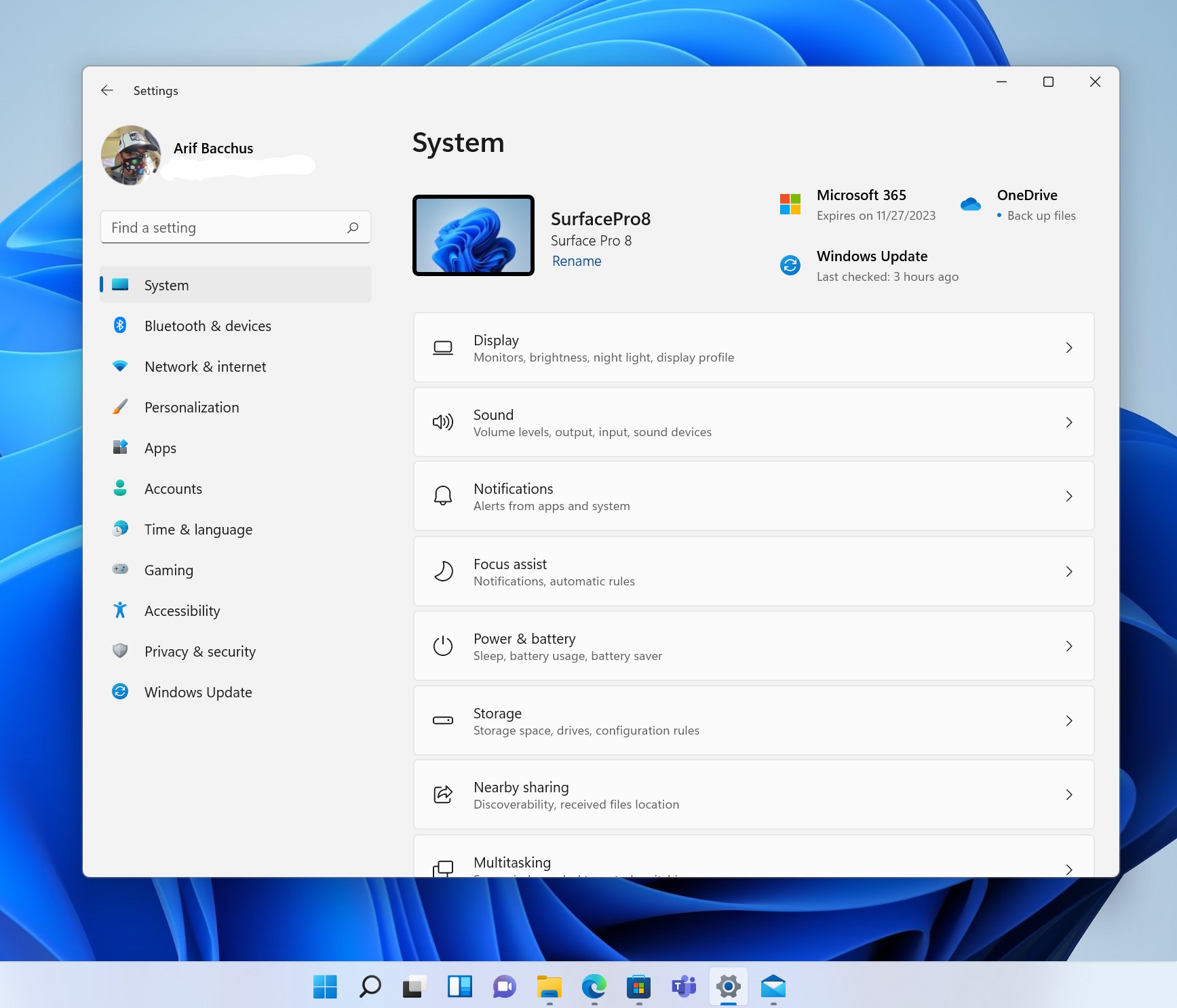The image size is (1177, 1008).
Task: Expand the Nearby sharing chevron
Action: click(1069, 794)
